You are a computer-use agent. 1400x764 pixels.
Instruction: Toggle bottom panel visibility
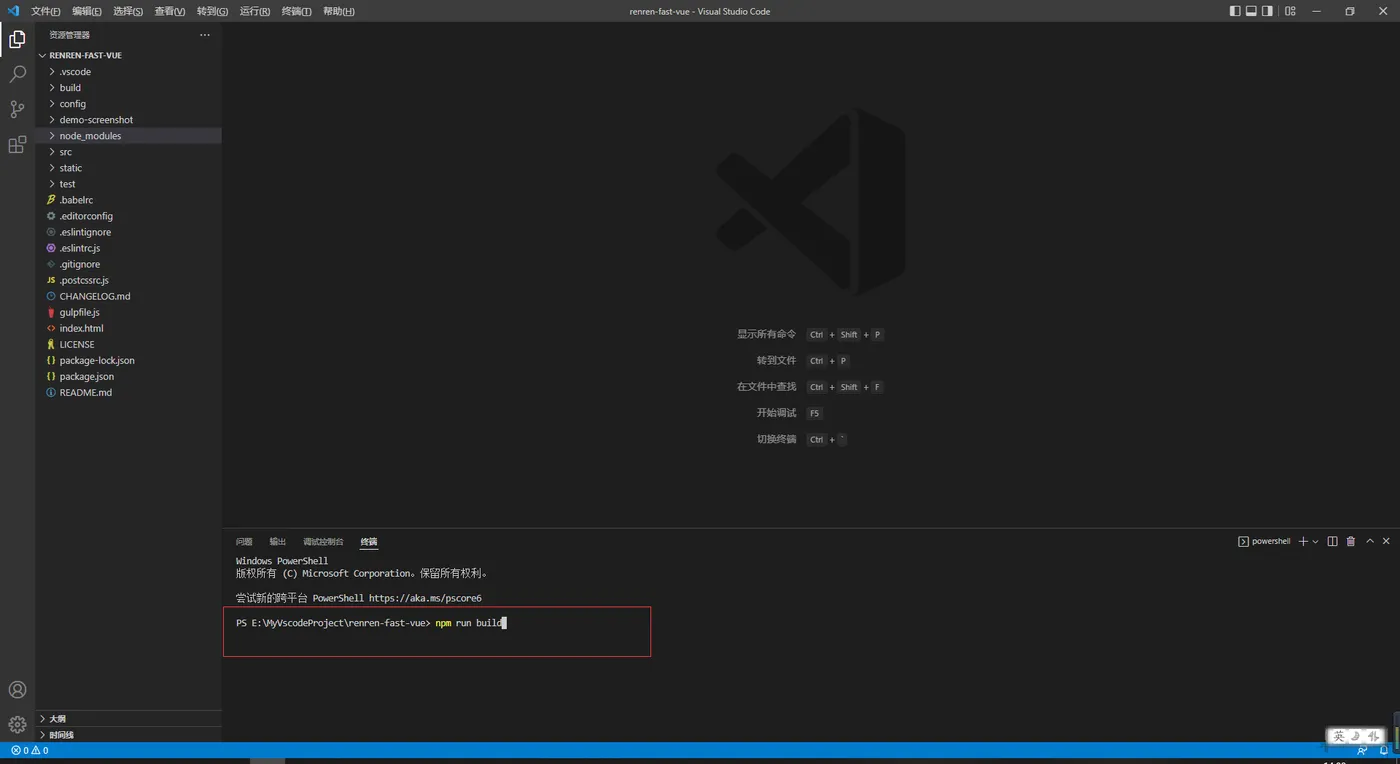1251,11
